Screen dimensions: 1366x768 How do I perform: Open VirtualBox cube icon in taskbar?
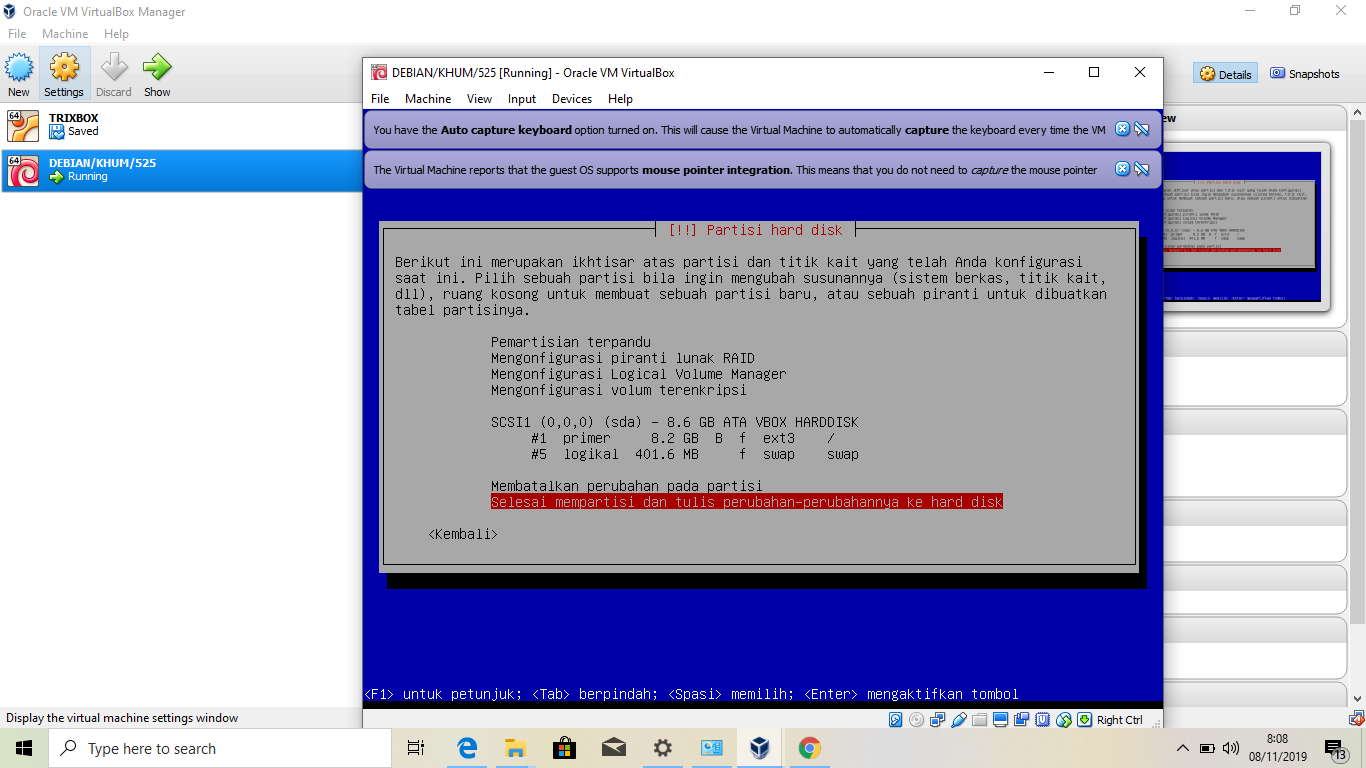[761, 748]
